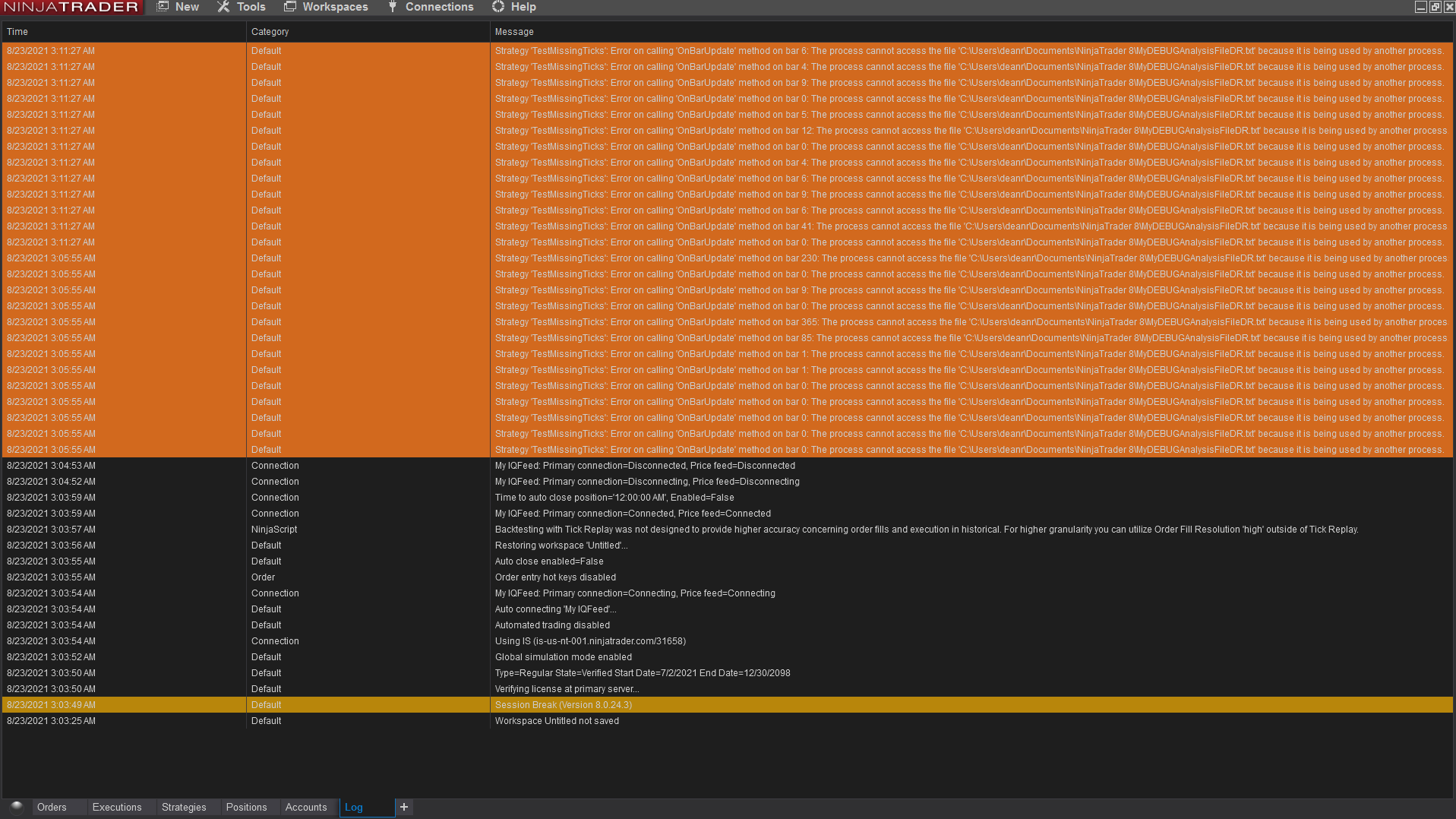Image resolution: width=1456 pixels, height=819 pixels.
Task: Select the Backtesting with Tick Replay message
Action: [927, 530]
